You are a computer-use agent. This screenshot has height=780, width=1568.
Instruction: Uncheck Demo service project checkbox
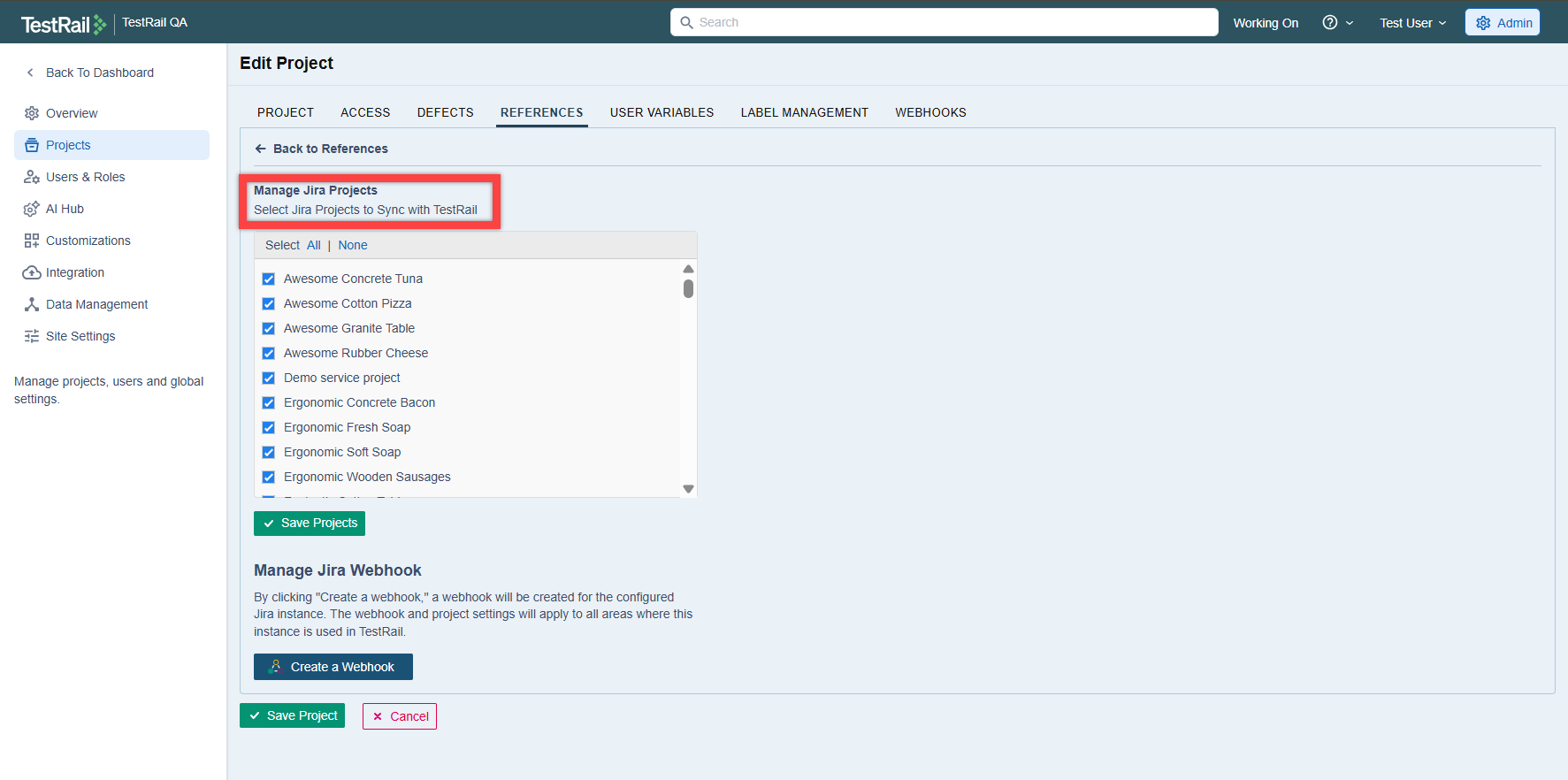[269, 378]
